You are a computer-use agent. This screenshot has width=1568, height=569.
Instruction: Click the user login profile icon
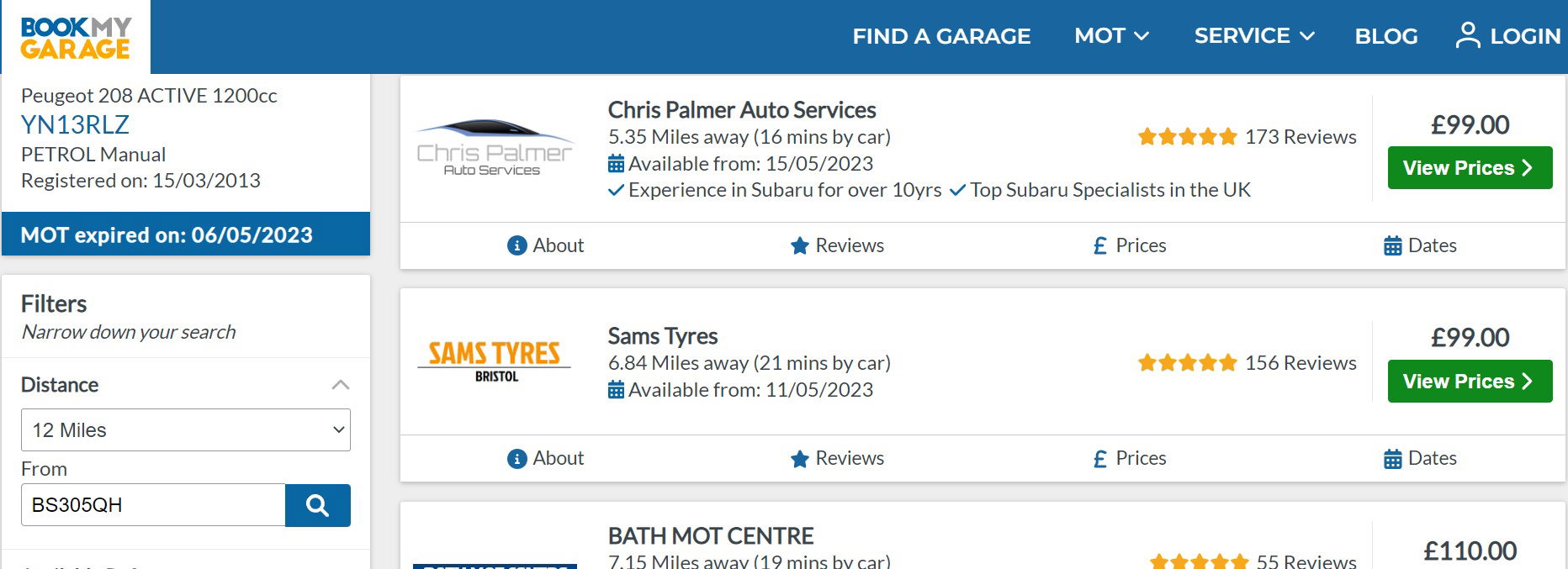pyautogui.click(x=1468, y=35)
